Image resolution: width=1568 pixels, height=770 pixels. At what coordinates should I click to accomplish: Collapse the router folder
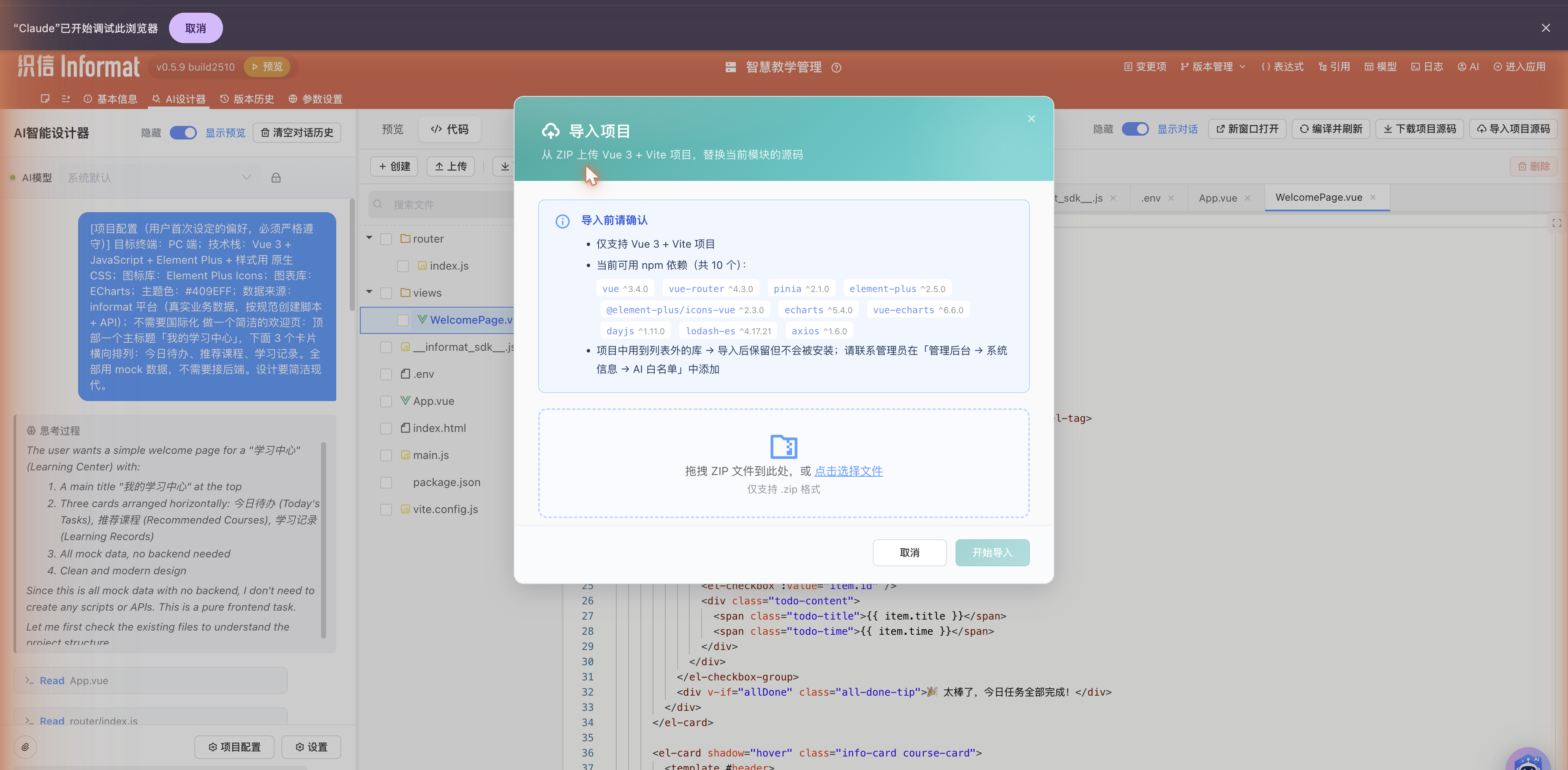click(x=369, y=238)
